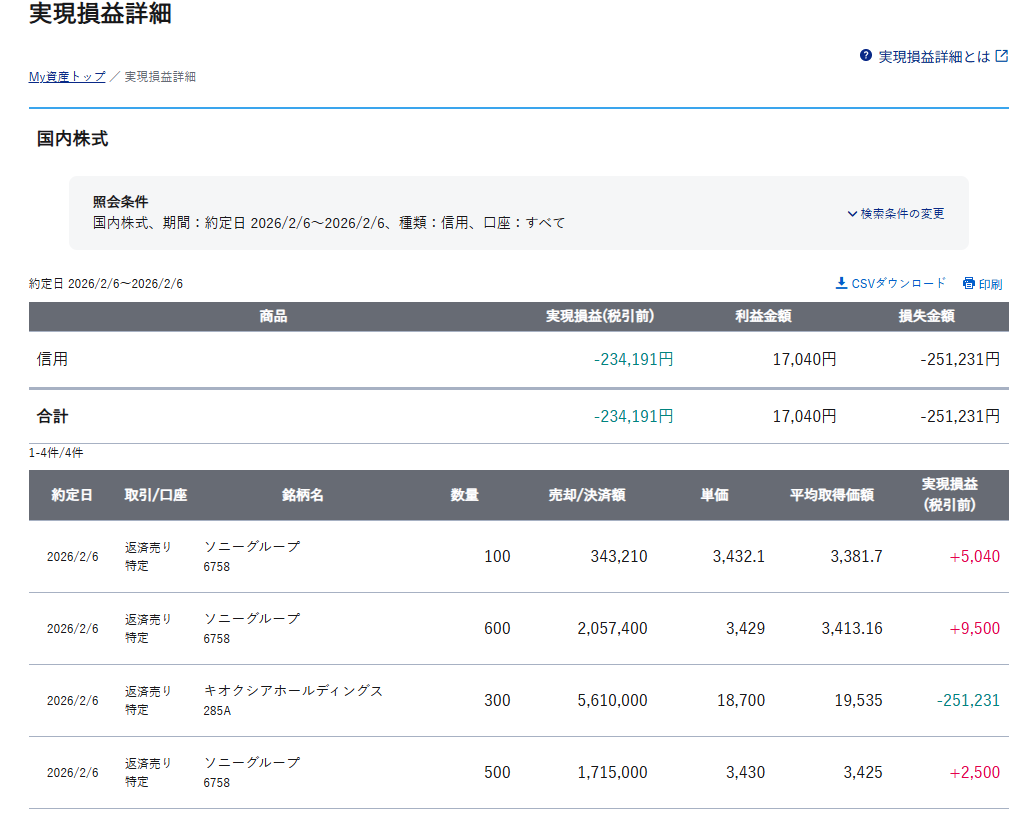Click the question mark help icon
The height and width of the screenshot is (821, 1034).
(x=866, y=56)
